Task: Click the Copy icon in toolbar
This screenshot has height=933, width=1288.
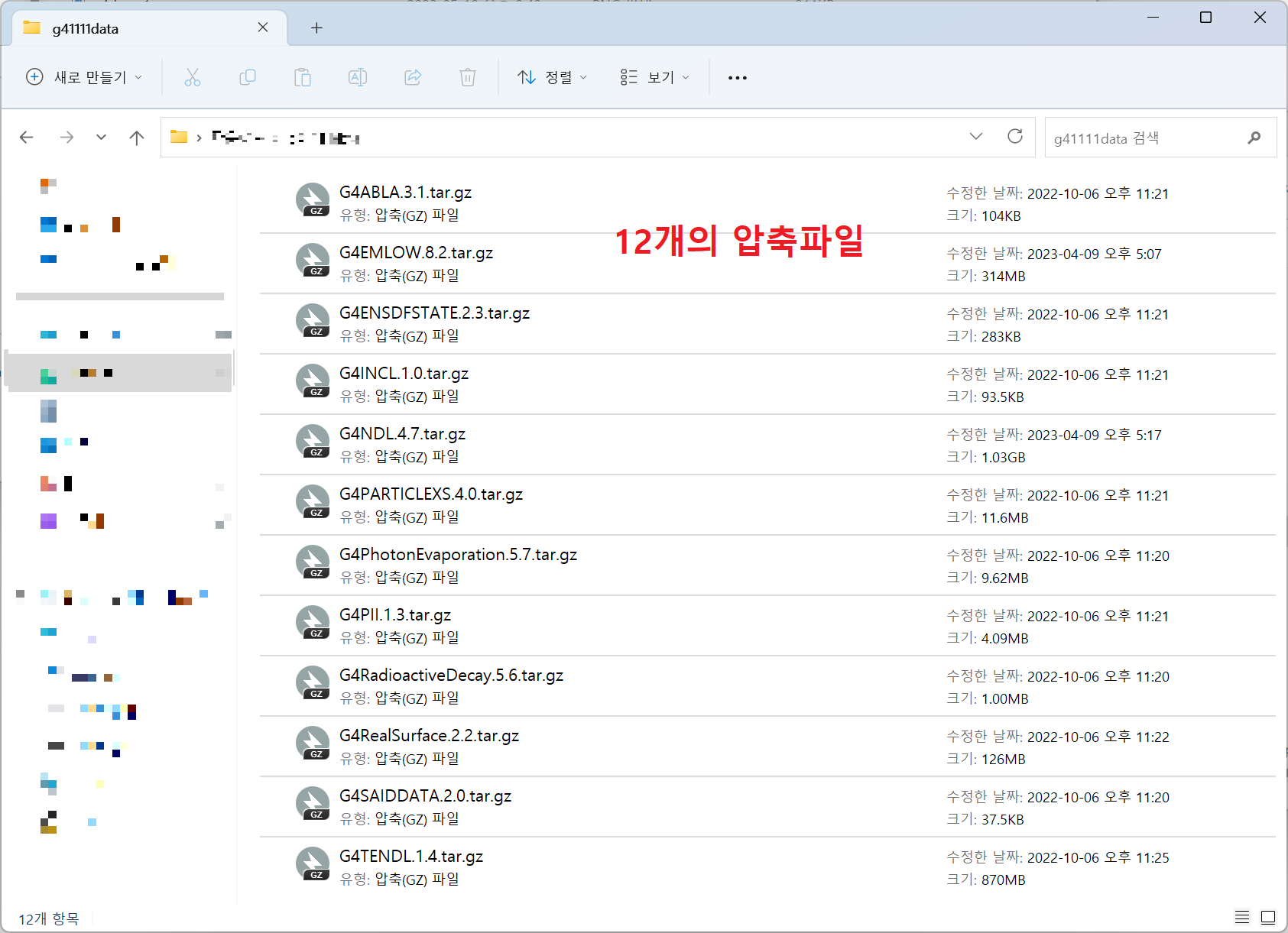Action: click(x=248, y=77)
